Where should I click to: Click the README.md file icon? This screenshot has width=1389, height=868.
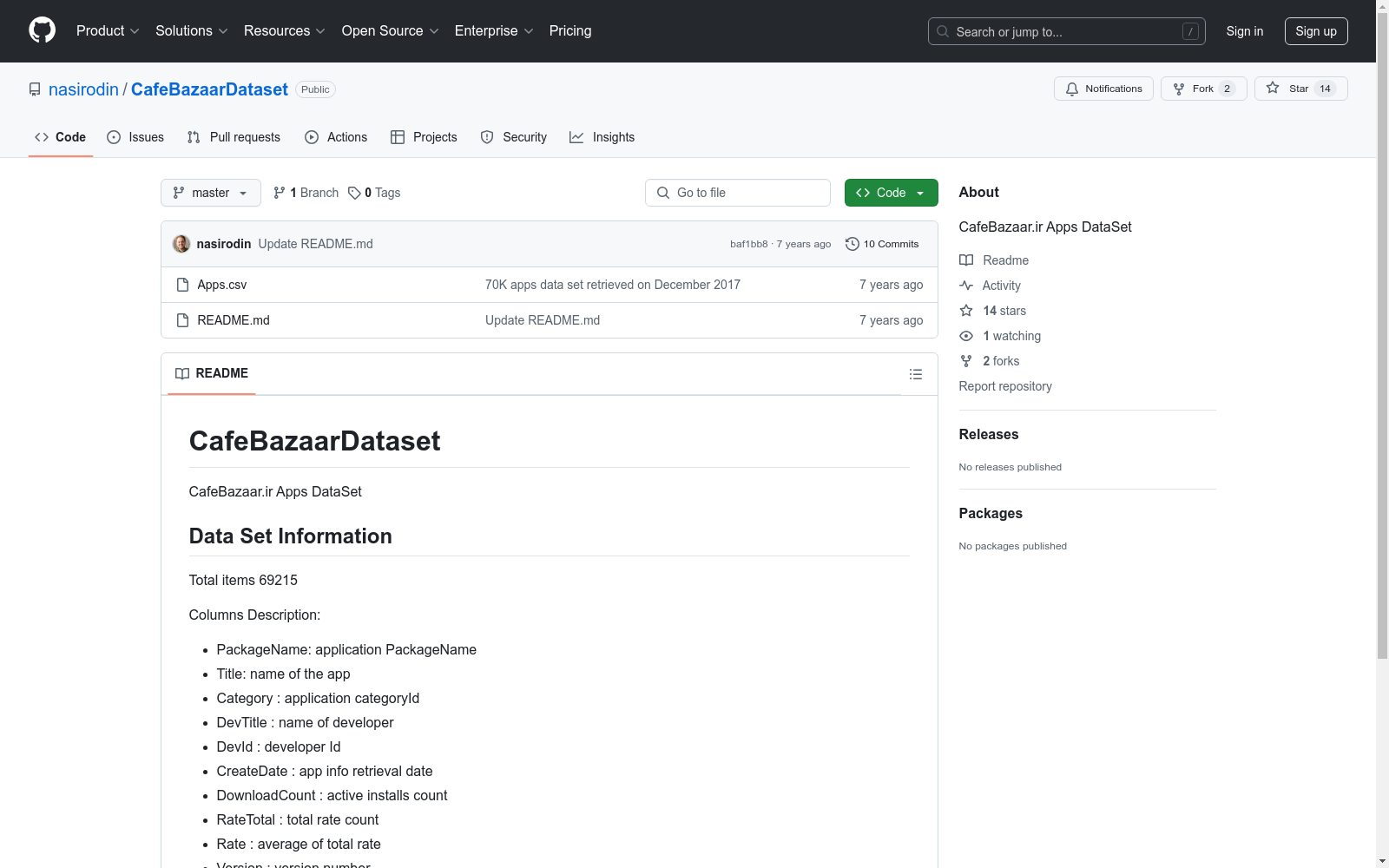click(182, 320)
